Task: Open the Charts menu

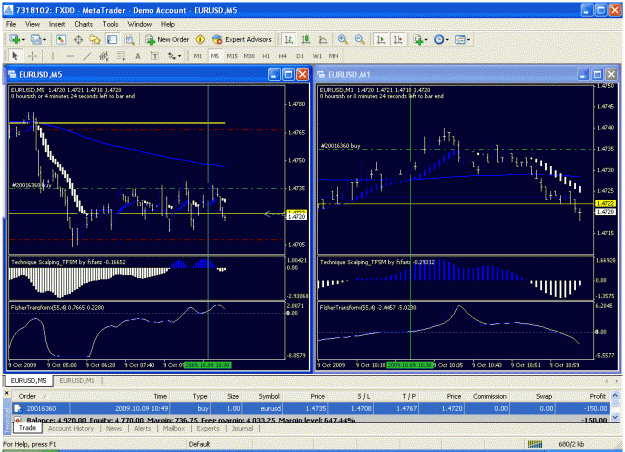Action: click(83, 24)
